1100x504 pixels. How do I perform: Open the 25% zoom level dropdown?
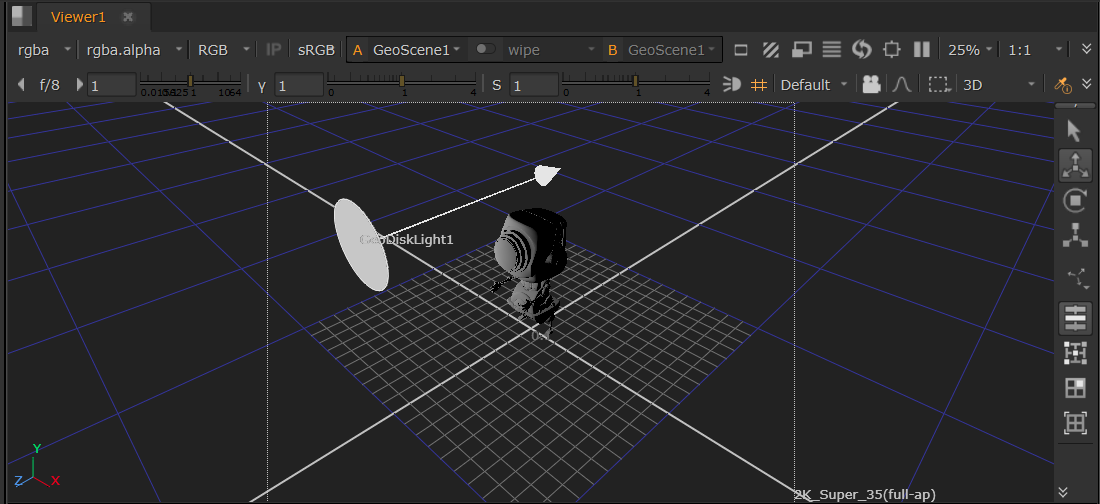(970, 49)
